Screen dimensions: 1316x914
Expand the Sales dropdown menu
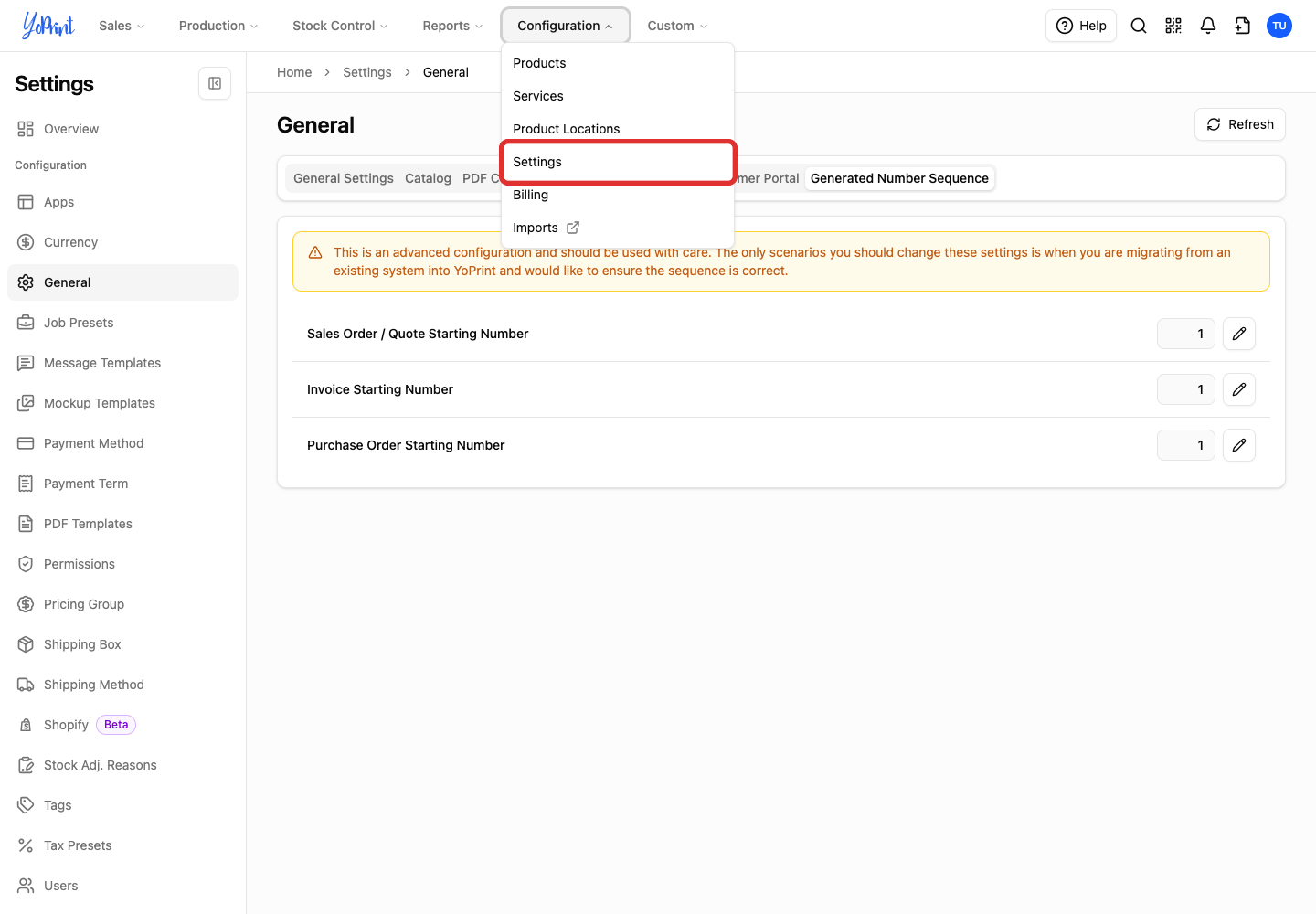coord(122,26)
